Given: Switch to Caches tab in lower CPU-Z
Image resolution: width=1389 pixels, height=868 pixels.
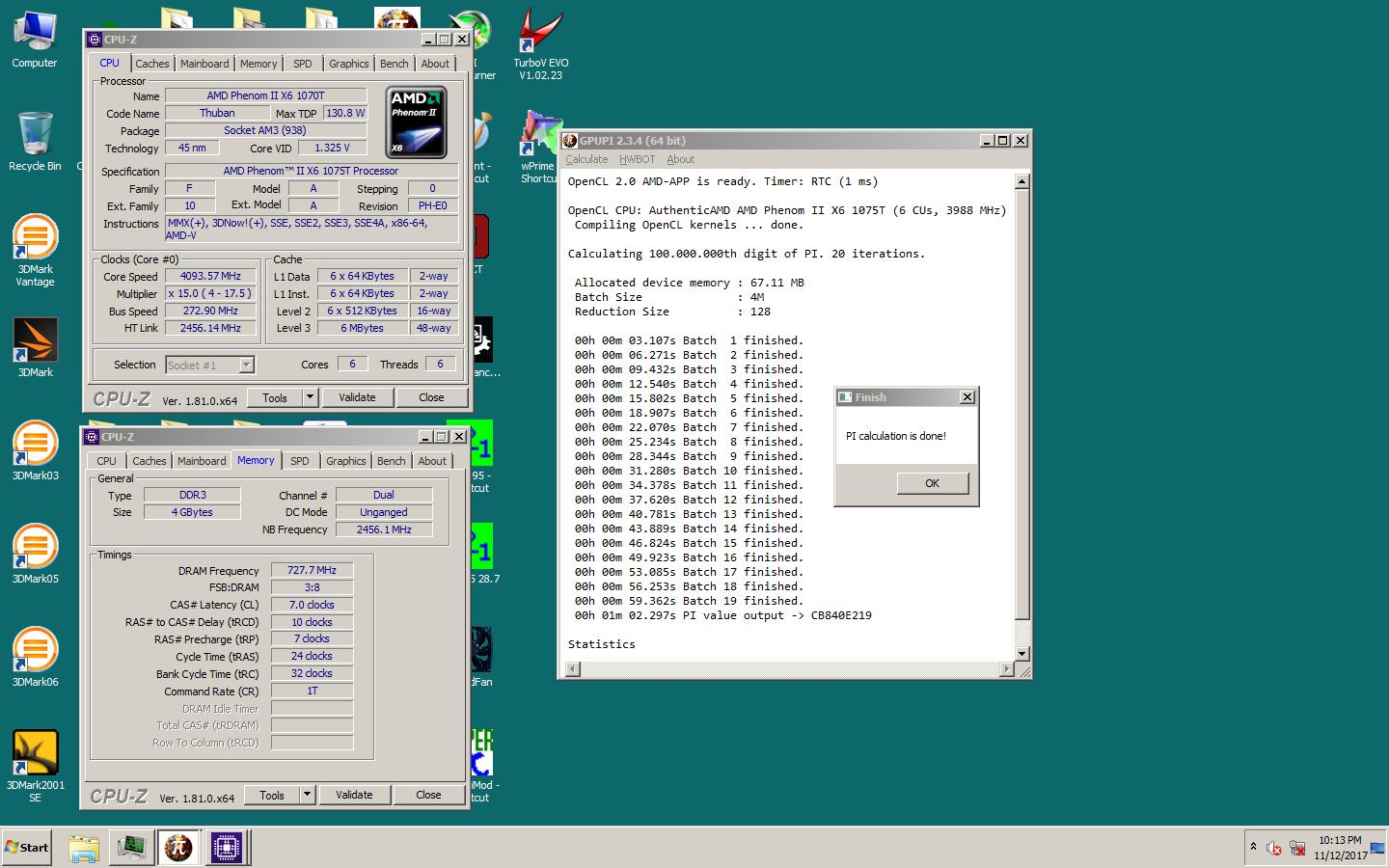Looking at the screenshot, I should tap(149, 461).
